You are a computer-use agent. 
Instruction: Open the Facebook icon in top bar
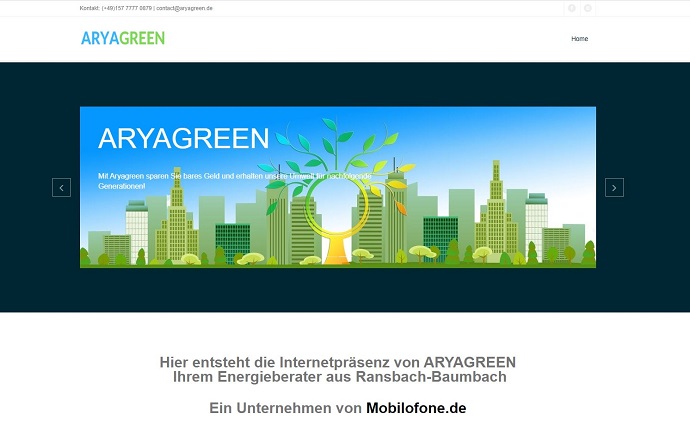click(x=572, y=8)
